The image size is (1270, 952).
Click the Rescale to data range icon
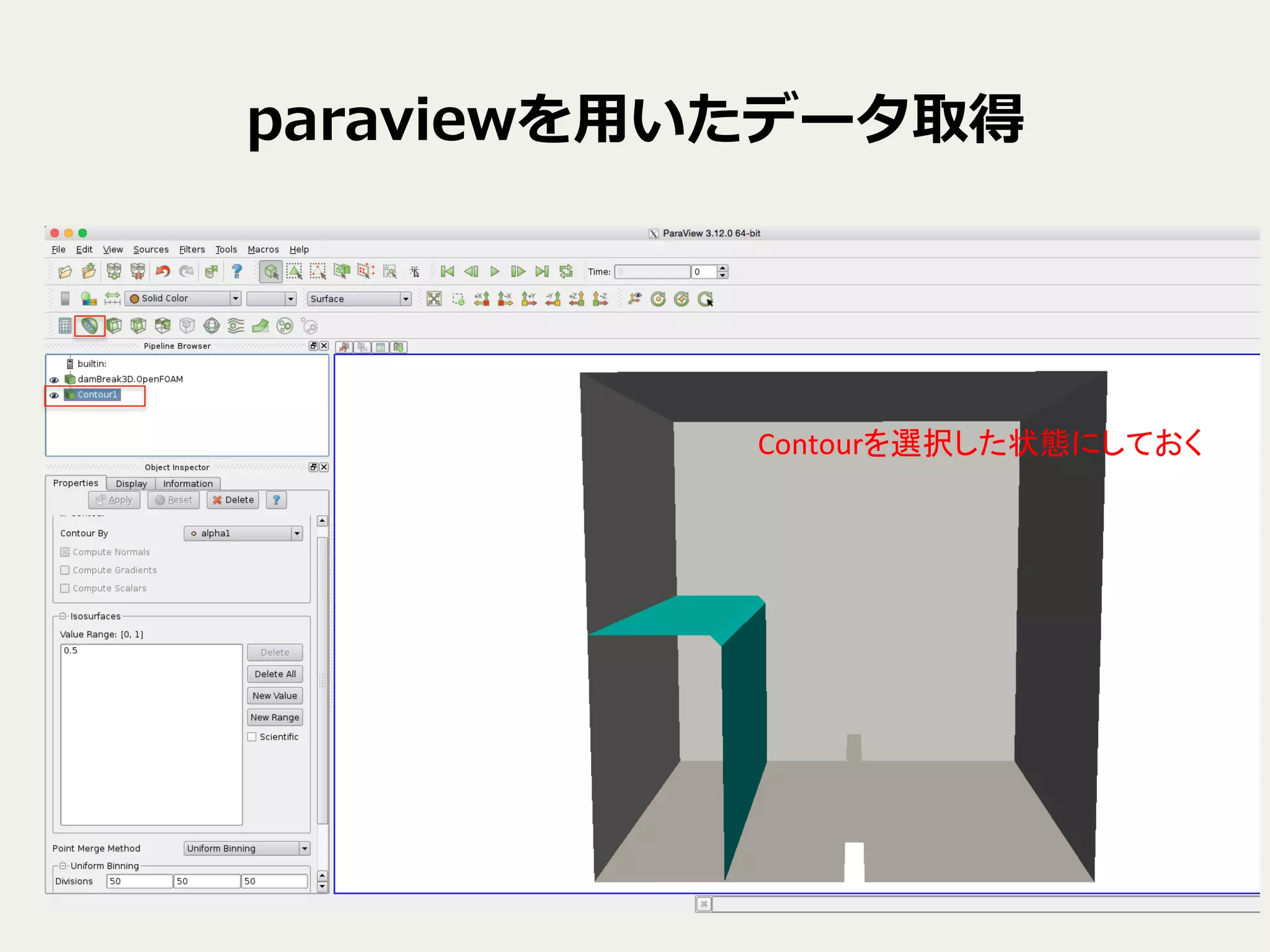[x=112, y=299]
